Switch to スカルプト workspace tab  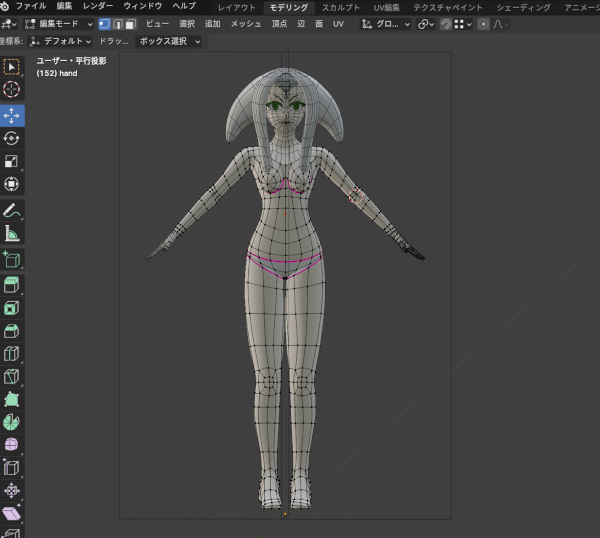341,7
